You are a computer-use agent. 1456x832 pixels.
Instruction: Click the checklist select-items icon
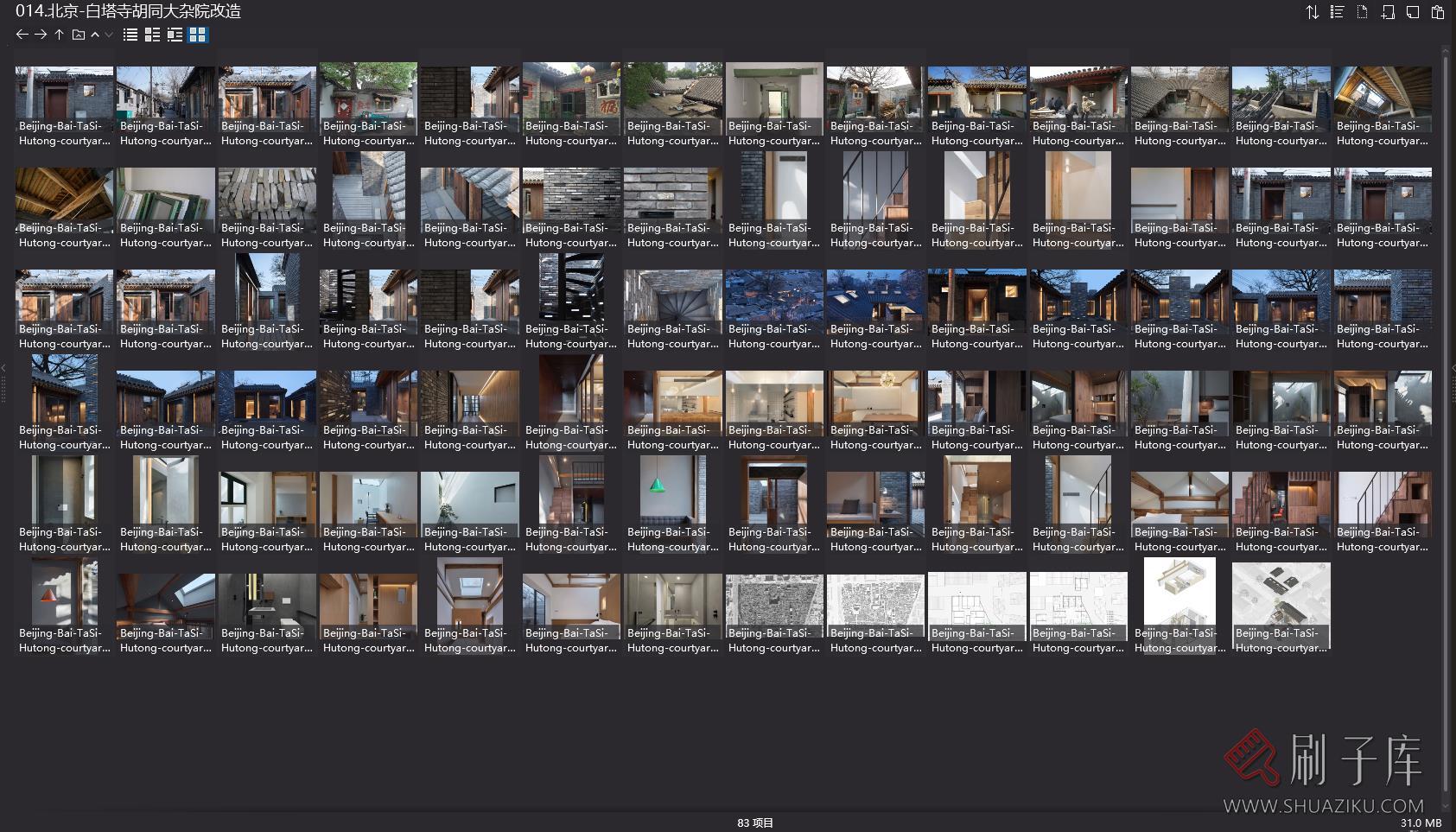click(1337, 12)
